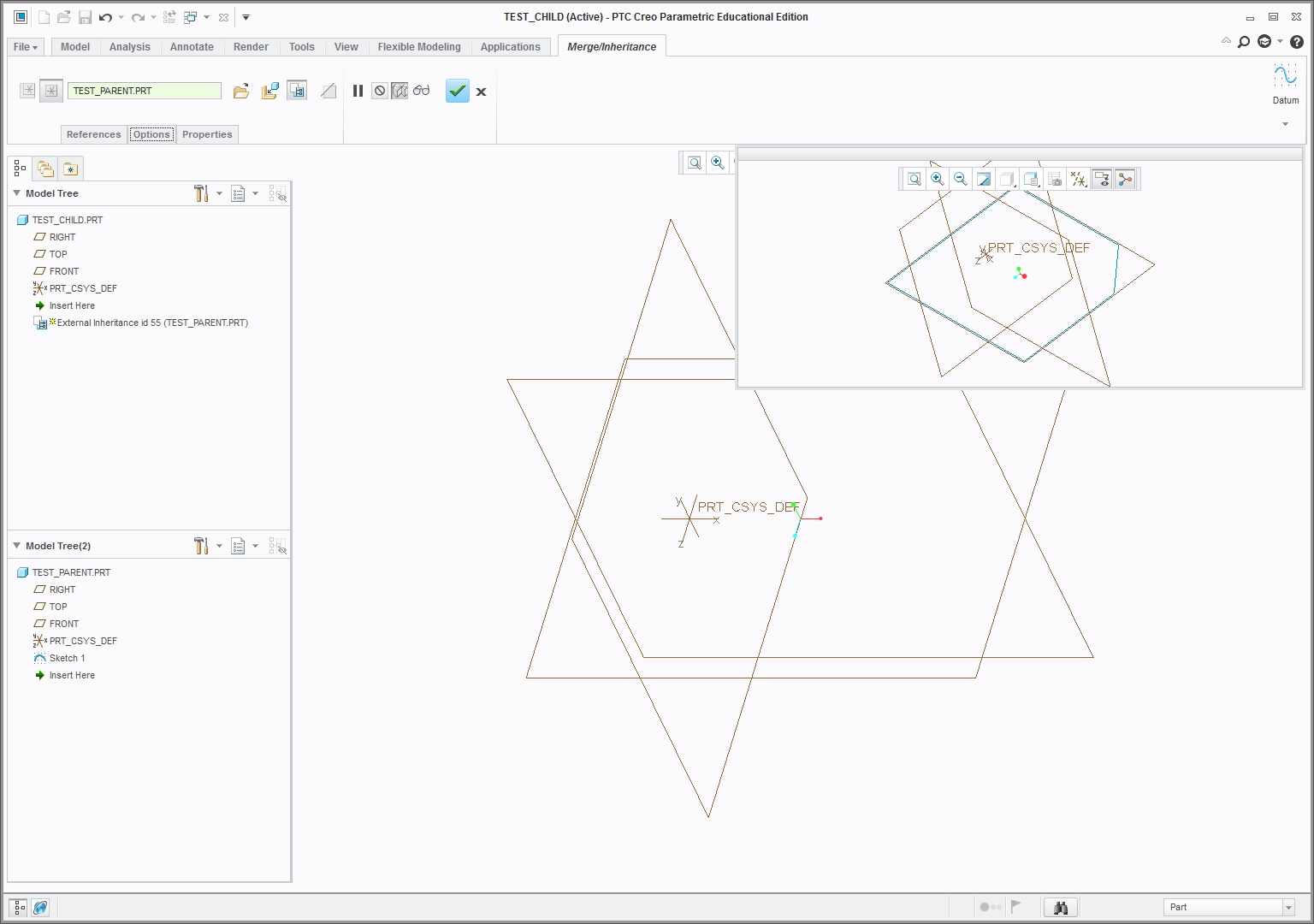
Task: Toggle the attached preview geometry icon
Action: click(x=400, y=91)
